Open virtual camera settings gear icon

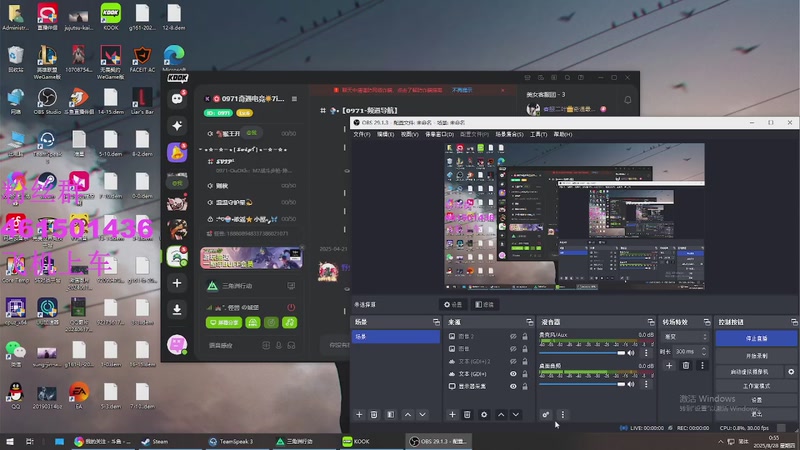pyautogui.click(x=791, y=372)
